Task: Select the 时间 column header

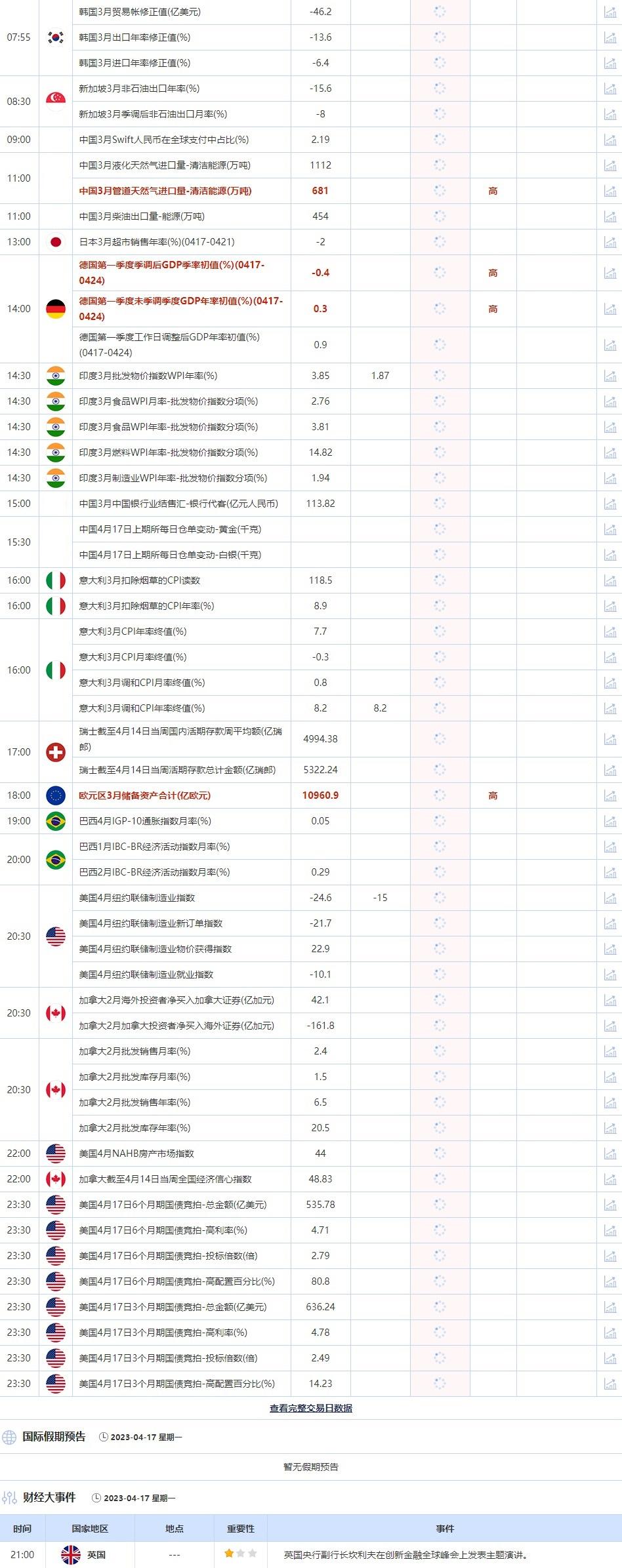Action: (22, 1529)
